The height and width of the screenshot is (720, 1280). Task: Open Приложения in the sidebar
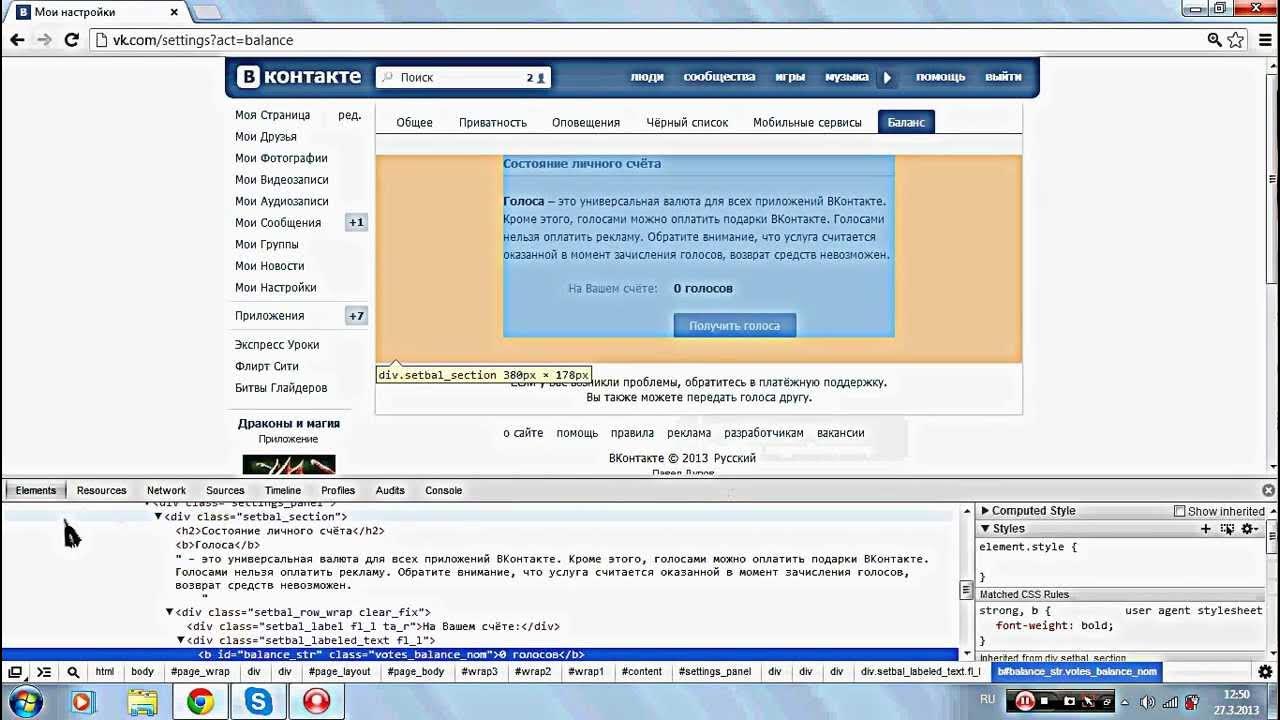[269, 316]
